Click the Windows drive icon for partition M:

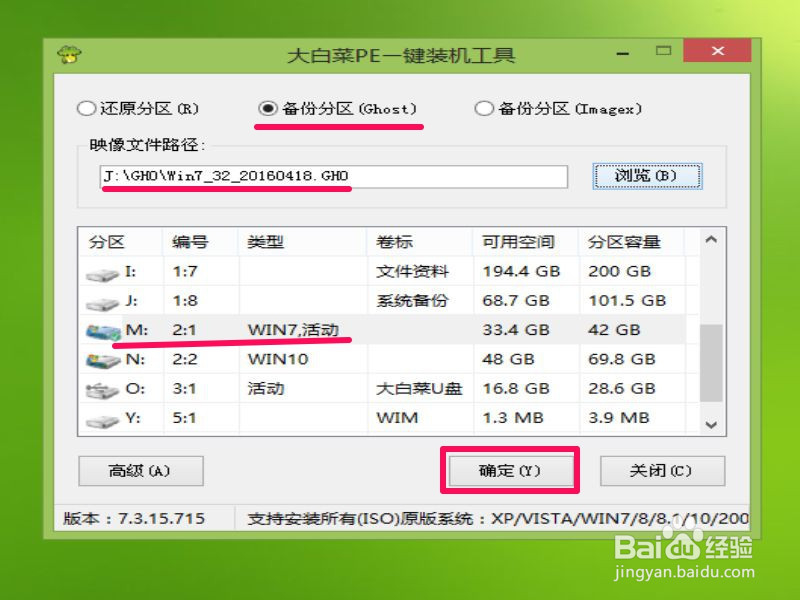click(103, 332)
